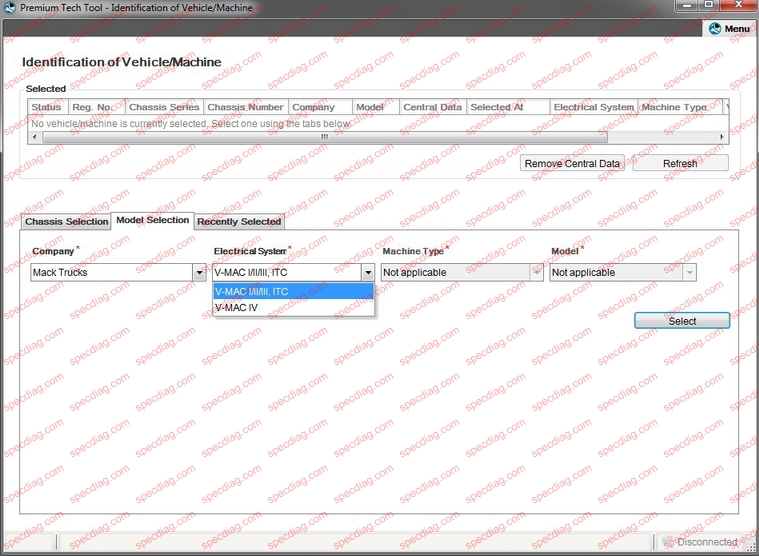This screenshot has height=556, width=759.
Task: Click Remove Central Data button
Action: 572,163
